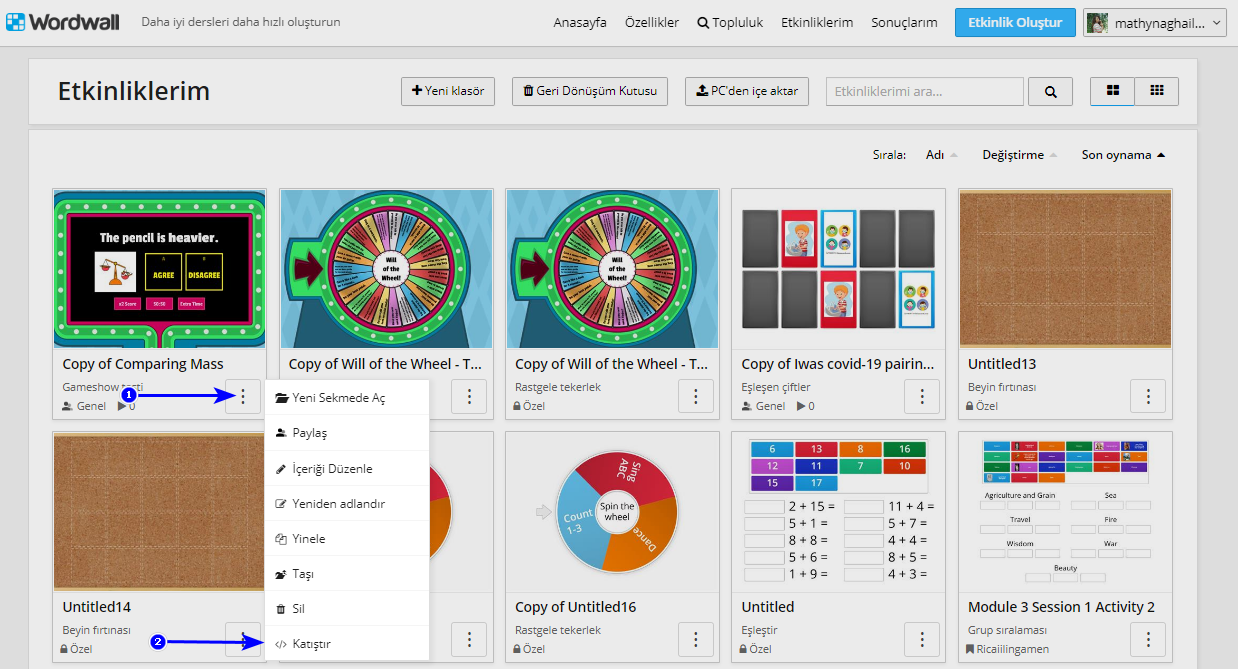Select Paylaş from context menu

tap(309, 433)
